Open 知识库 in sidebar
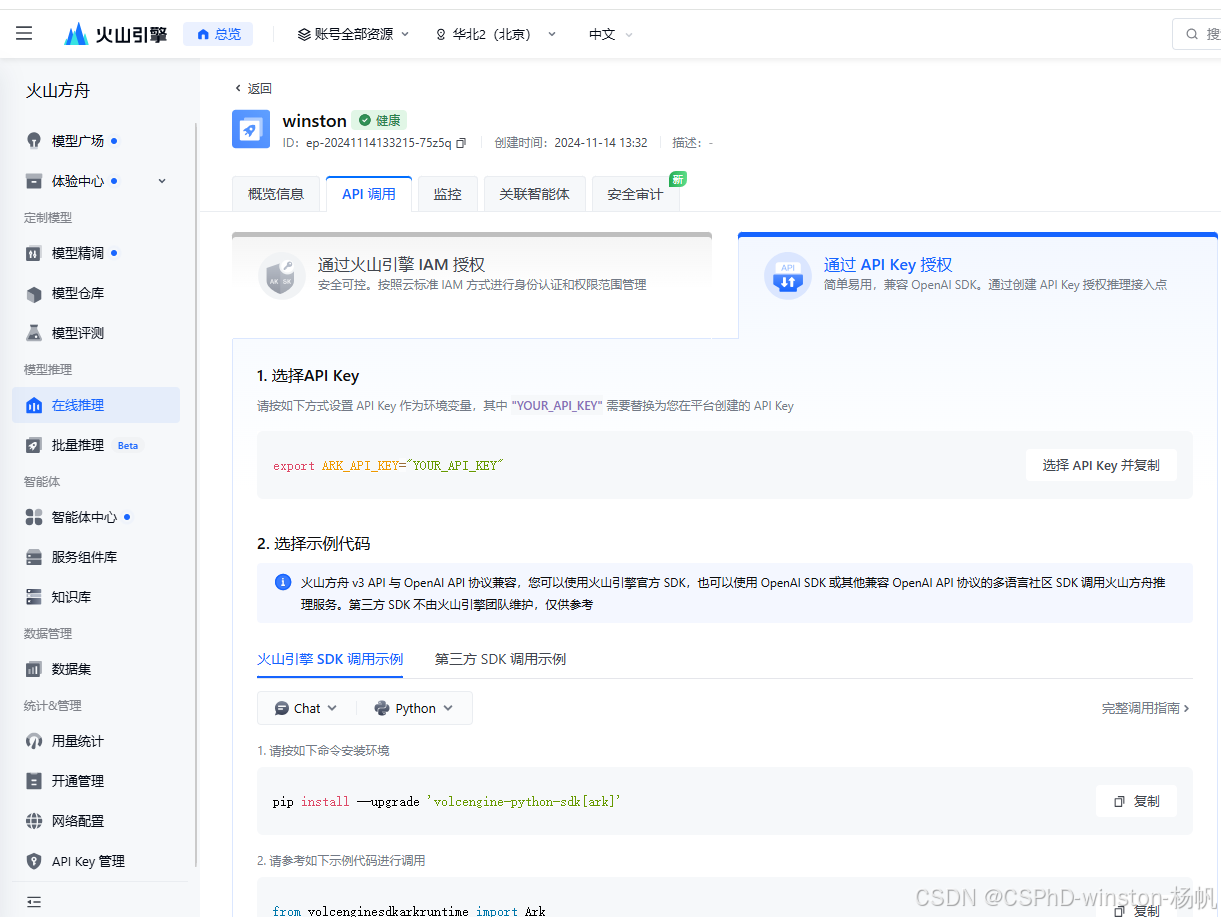 point(96,597)
